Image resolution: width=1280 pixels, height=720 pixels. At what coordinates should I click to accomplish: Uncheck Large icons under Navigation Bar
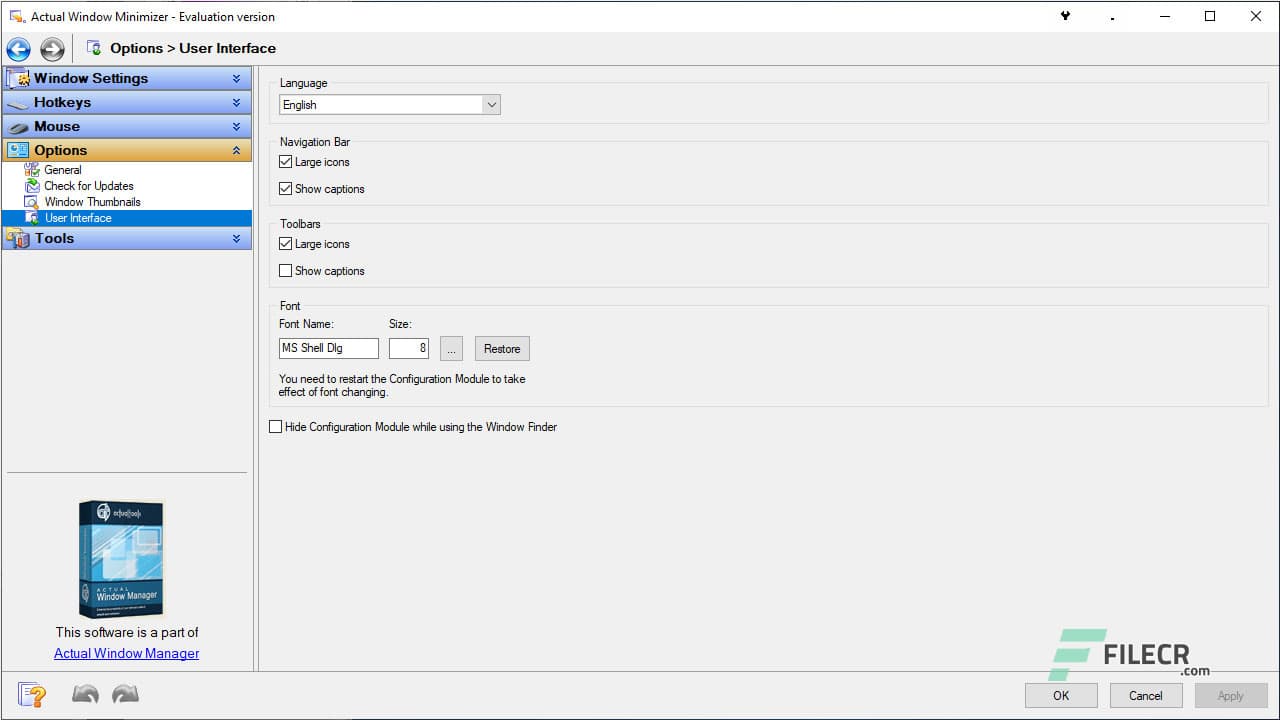(x=285, y=161)
